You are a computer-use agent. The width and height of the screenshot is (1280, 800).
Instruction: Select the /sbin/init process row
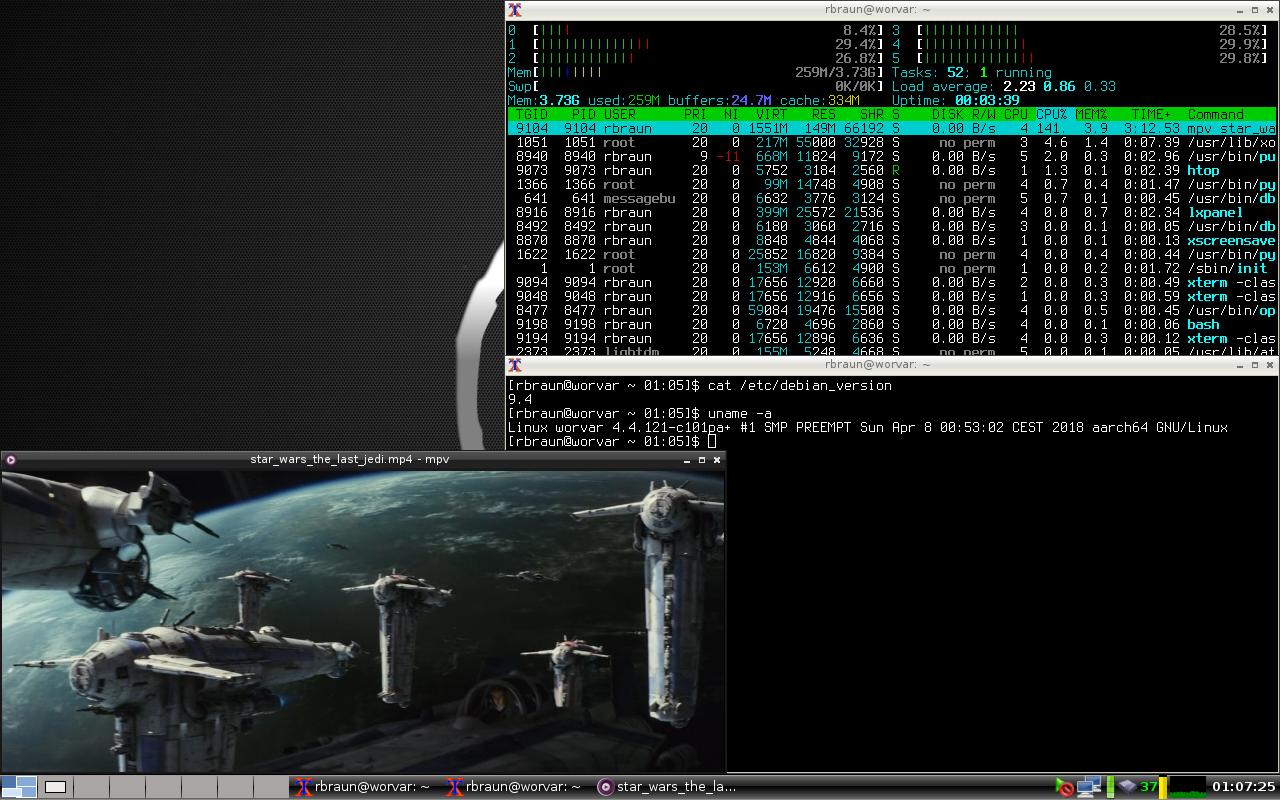pyautogui.click(x=892, y=268)
